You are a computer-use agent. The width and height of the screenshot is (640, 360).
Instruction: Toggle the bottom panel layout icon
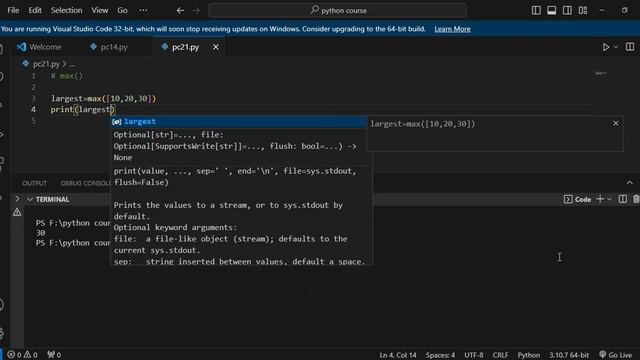551,11
